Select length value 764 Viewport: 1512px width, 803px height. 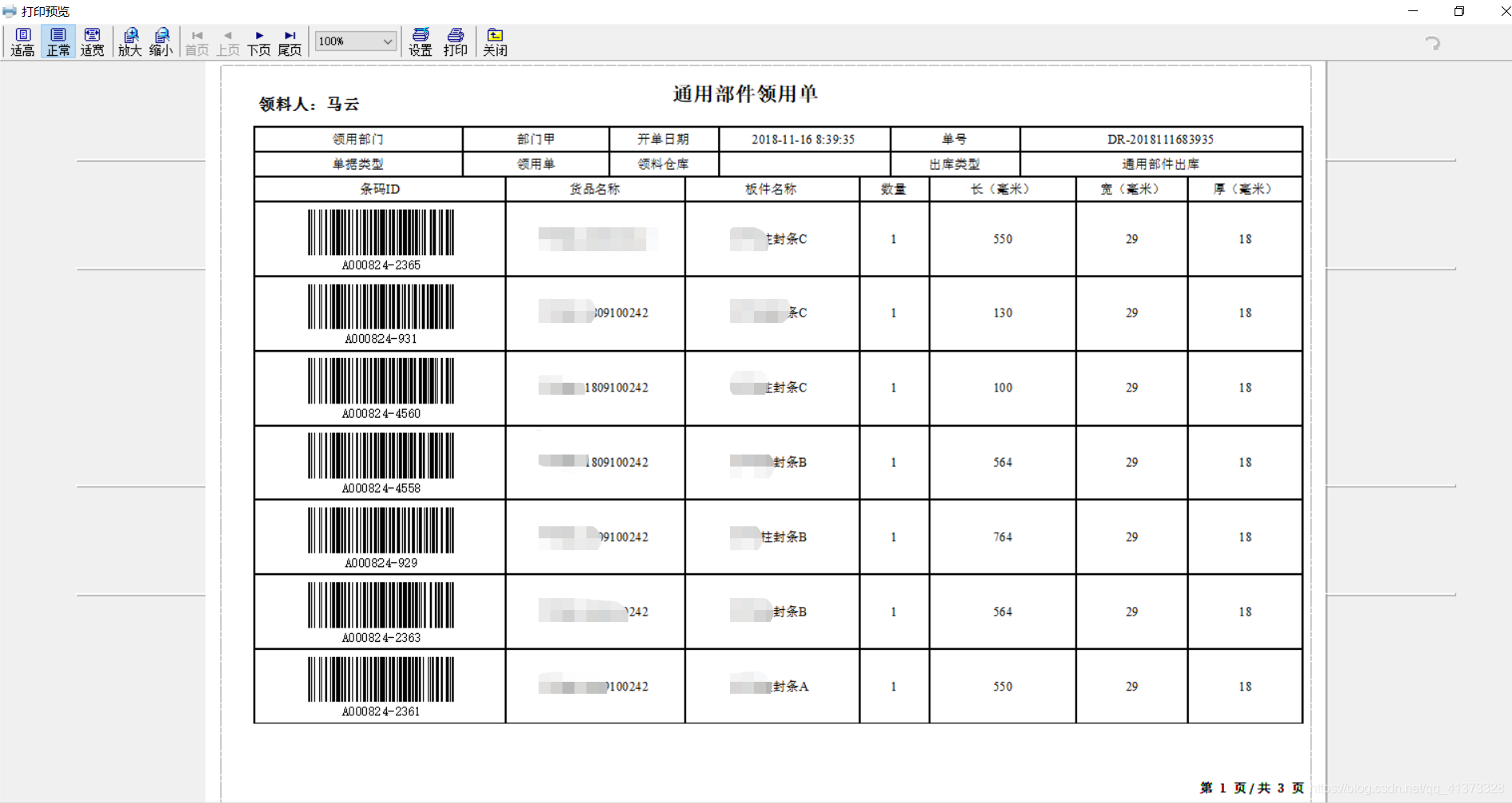1003,537
